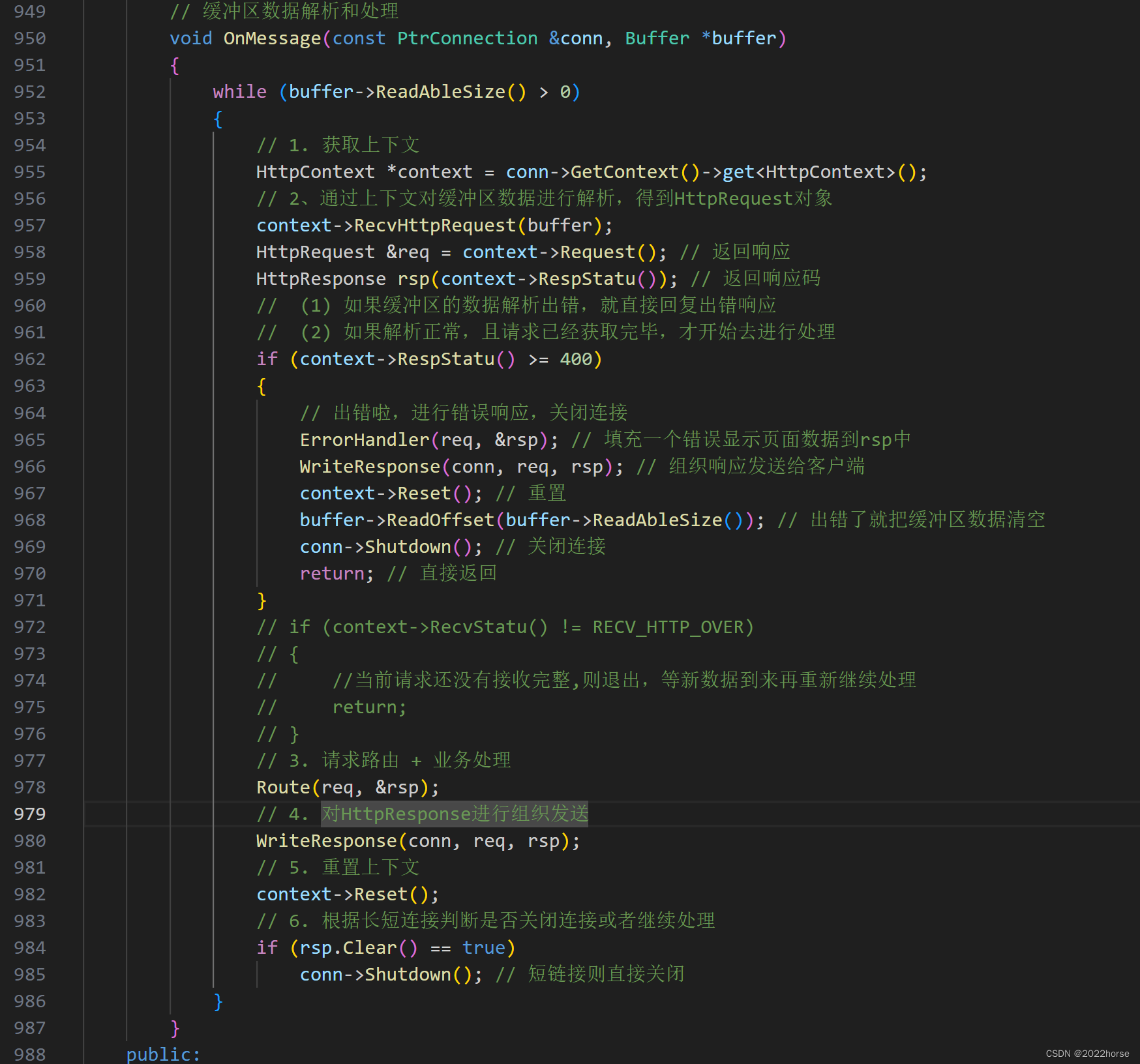Click commented return on line 975
Image resolution: width=1140 pixels, height=1064 pixels.
[365, 707]
